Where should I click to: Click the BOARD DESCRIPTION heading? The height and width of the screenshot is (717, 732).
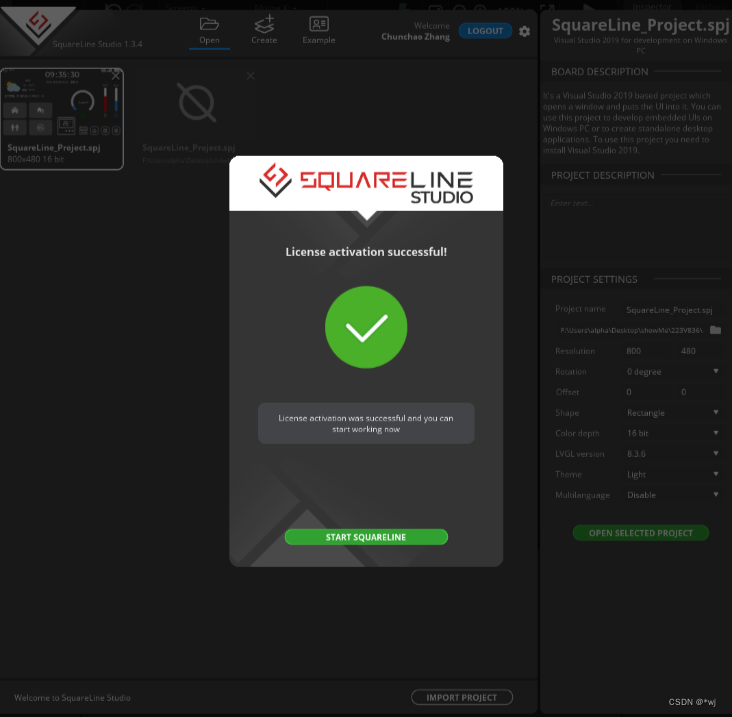coord(599,71)
